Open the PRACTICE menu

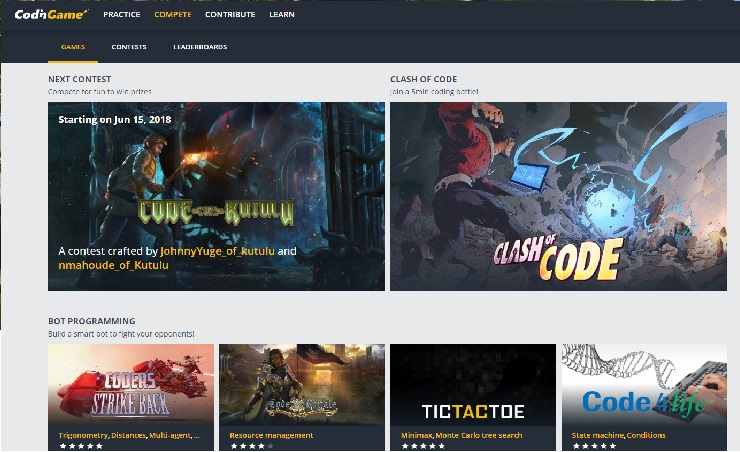point(122,15)
